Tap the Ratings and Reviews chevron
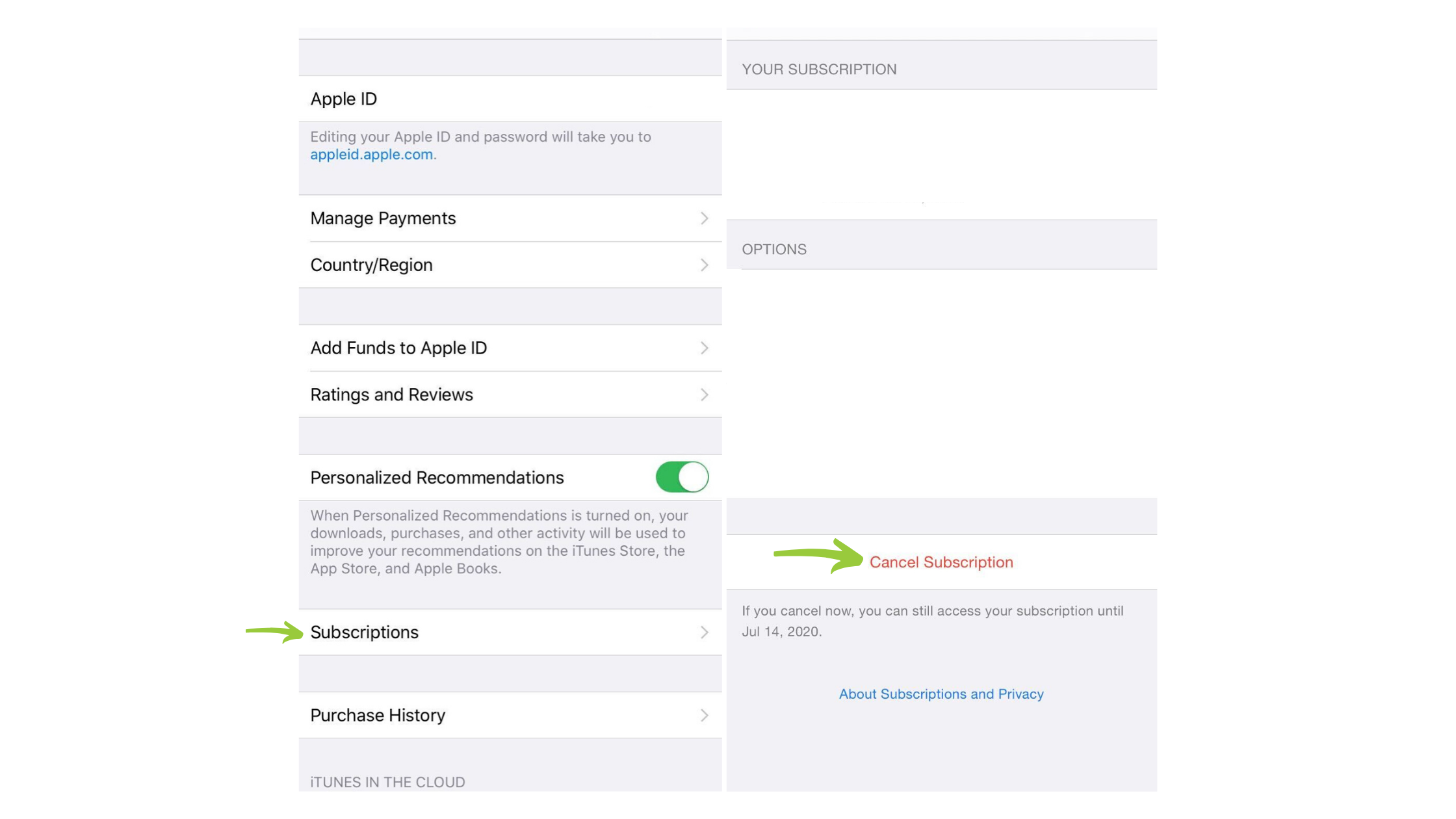This screenshot has width=1456, height=819. (705, 395)
